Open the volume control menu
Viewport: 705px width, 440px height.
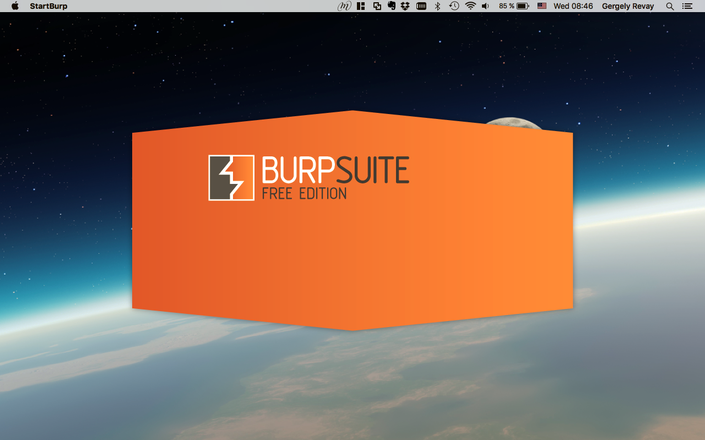(x=486, y=6)
